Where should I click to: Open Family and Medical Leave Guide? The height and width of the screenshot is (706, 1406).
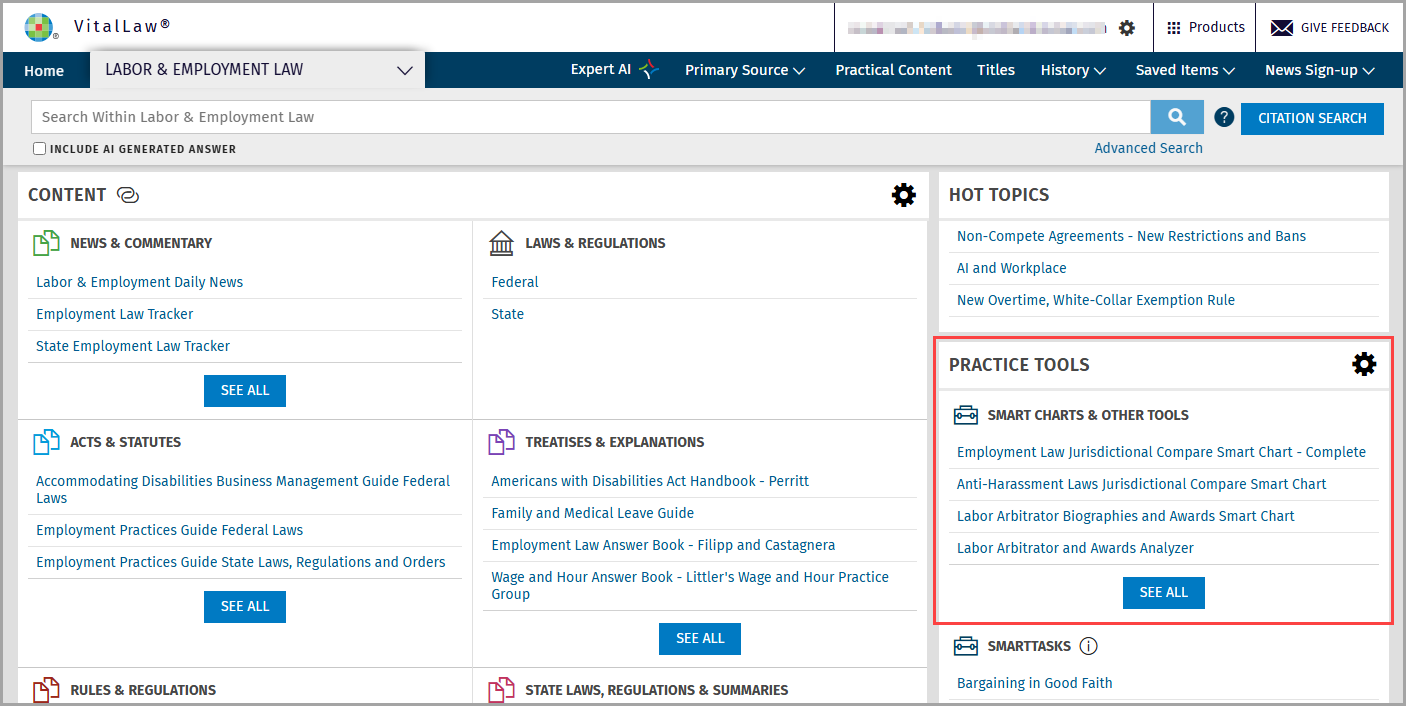click(x=593, y=513)
